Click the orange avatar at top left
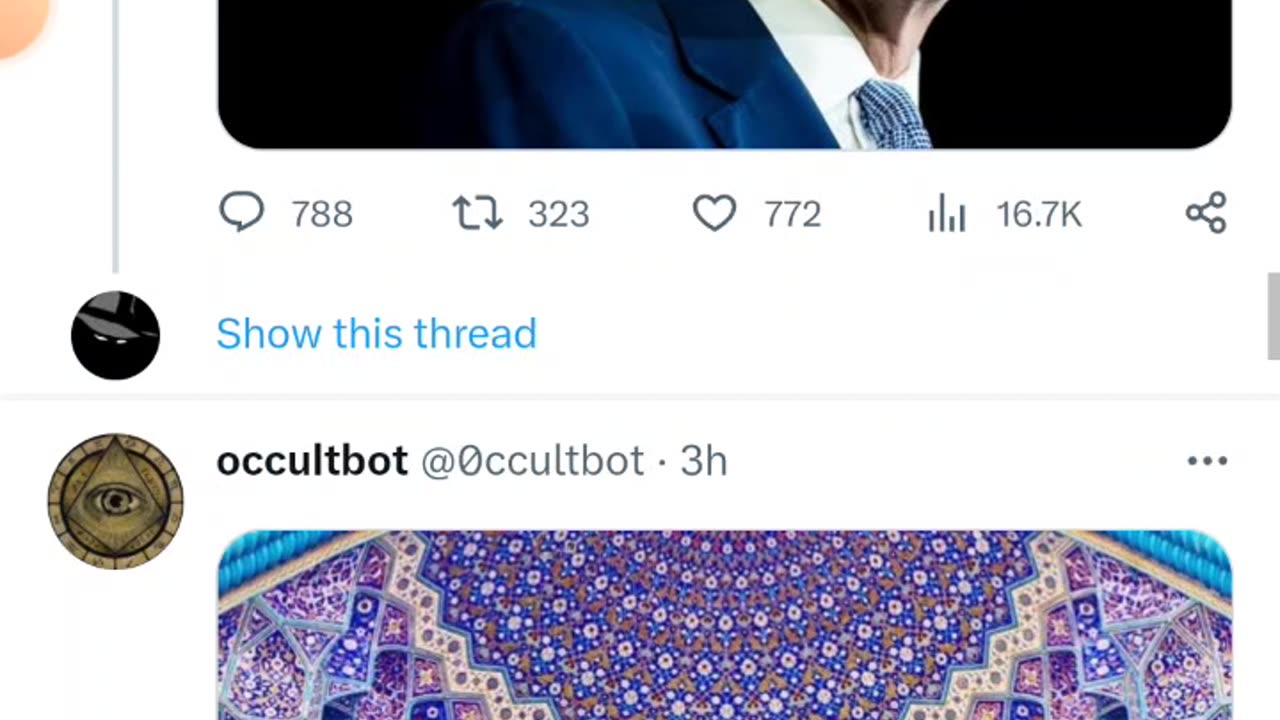 click(20, 25)
